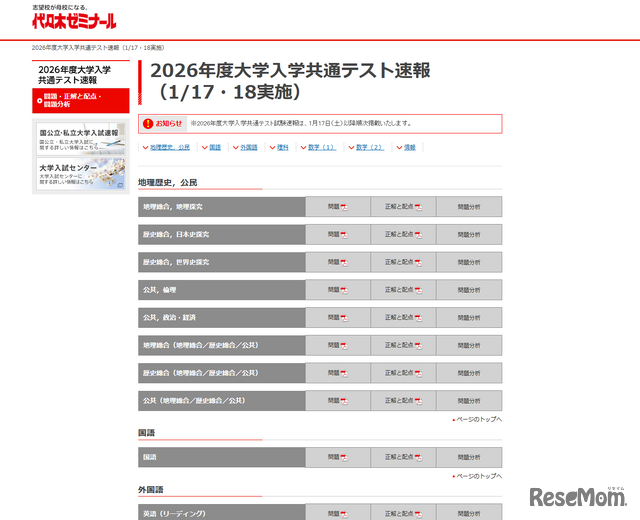Open 大学入試センター banner
The height and width of the screenshot is (520, 640).
click(x=81, y=174)
